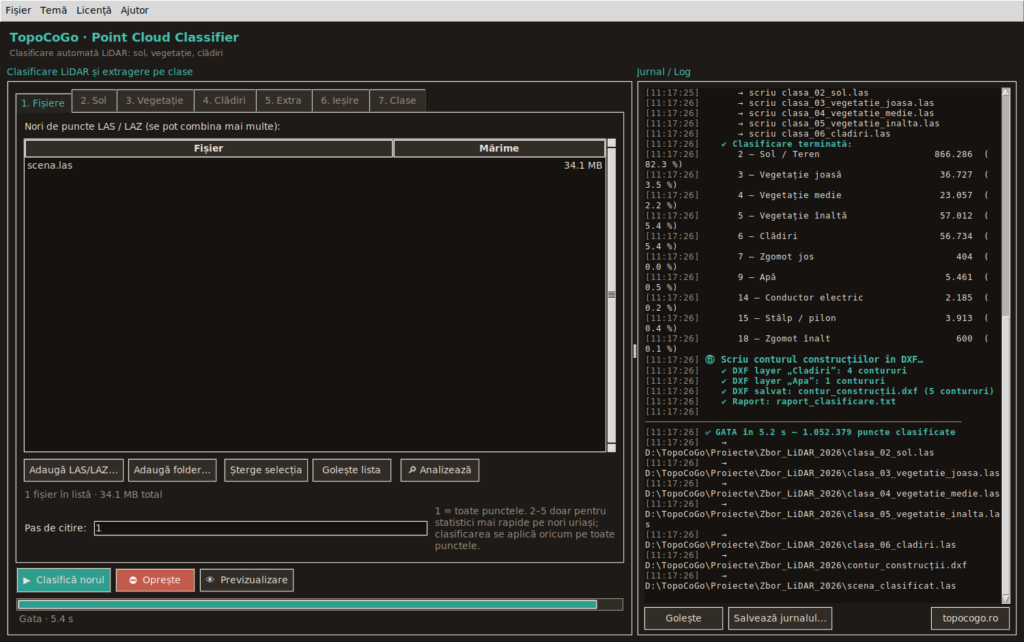The width and height of the screenshot is (1024, 642).
Task: Open the Licență menu
Action: 94,10
